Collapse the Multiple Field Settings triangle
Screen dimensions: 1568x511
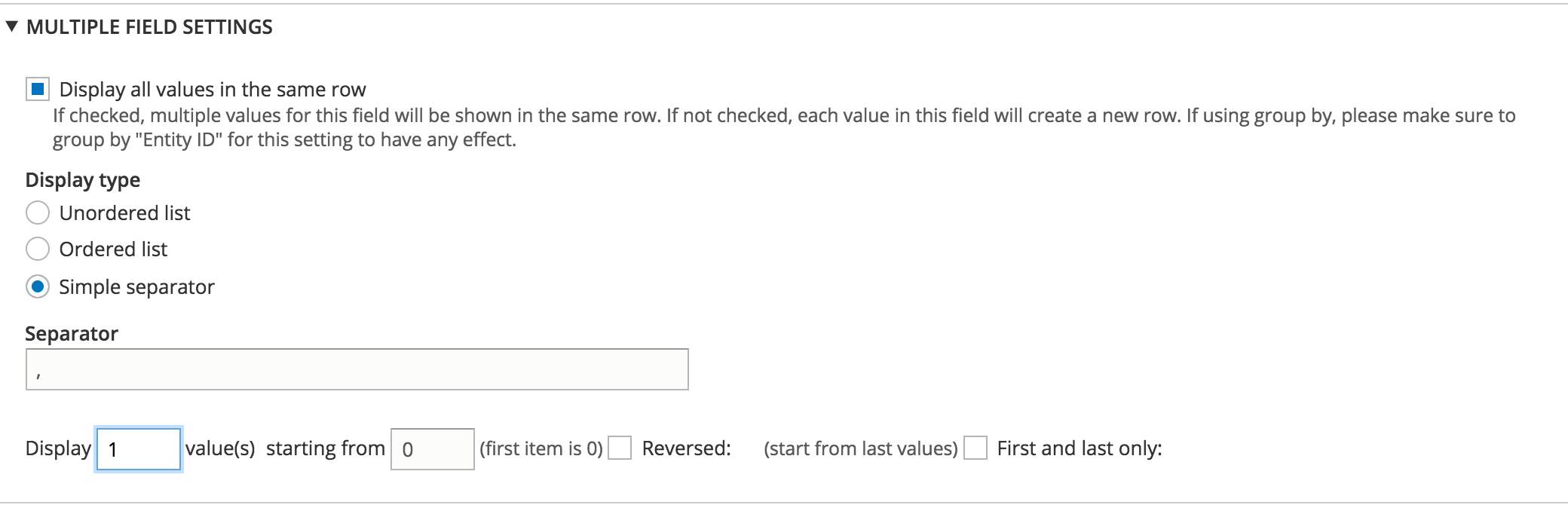(11, 27)
